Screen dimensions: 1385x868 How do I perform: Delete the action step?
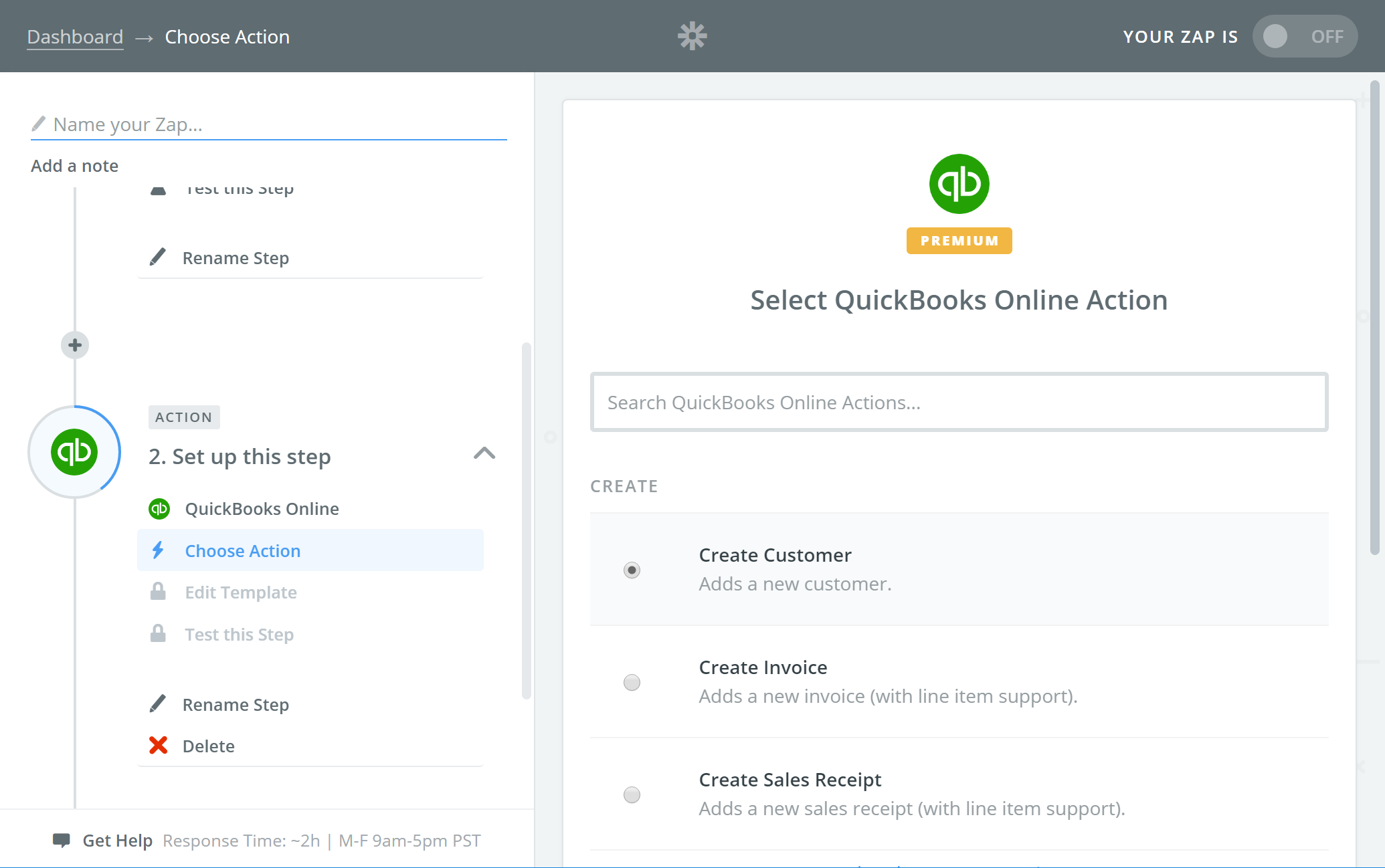coord(208,746)
